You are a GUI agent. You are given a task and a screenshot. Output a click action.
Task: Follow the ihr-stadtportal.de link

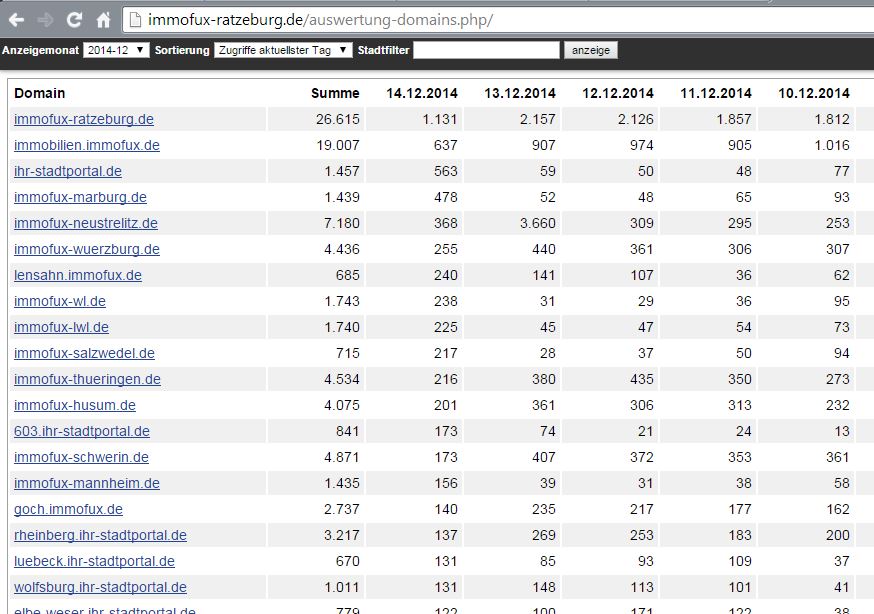coord(68,171)
